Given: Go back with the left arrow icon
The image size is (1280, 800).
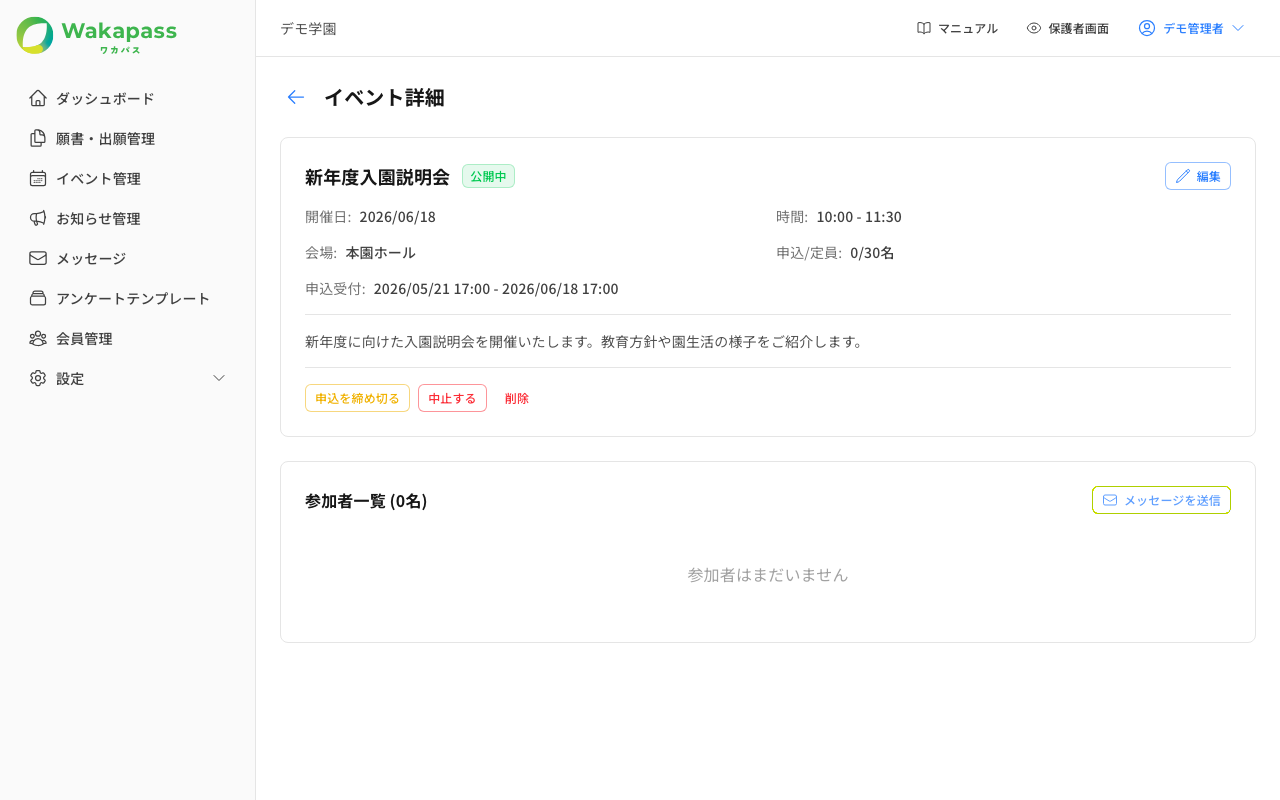Looking at the screenshot, I should [x=295, y=97].
